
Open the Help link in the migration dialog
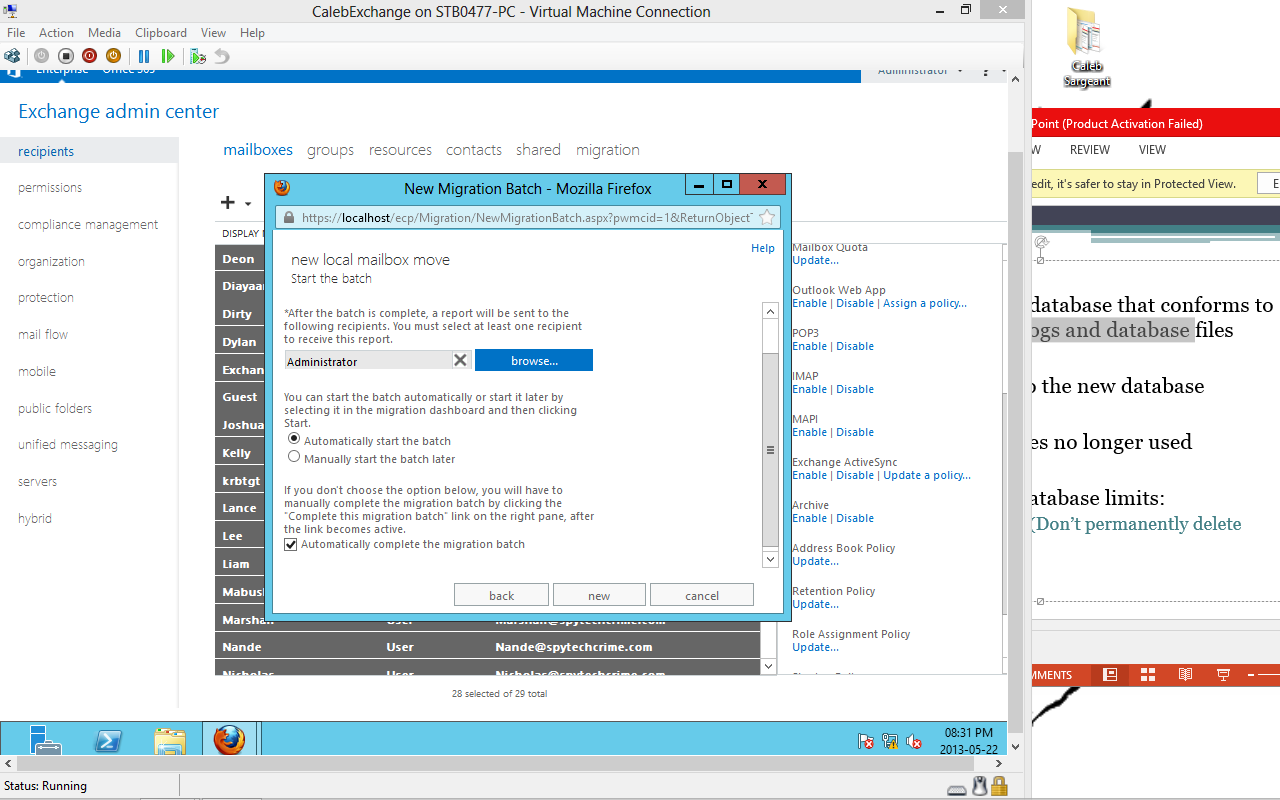(x=763, y=248)
